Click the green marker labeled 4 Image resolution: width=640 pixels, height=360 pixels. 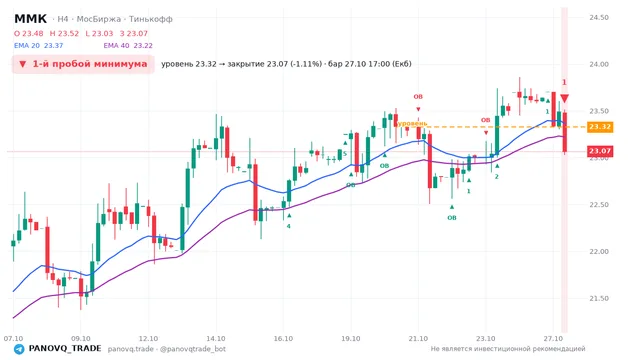click(x=289, y=226)
